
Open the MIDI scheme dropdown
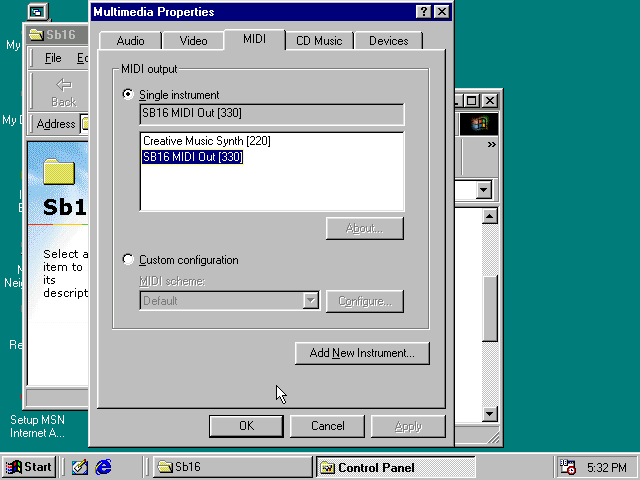coord(311,301)
